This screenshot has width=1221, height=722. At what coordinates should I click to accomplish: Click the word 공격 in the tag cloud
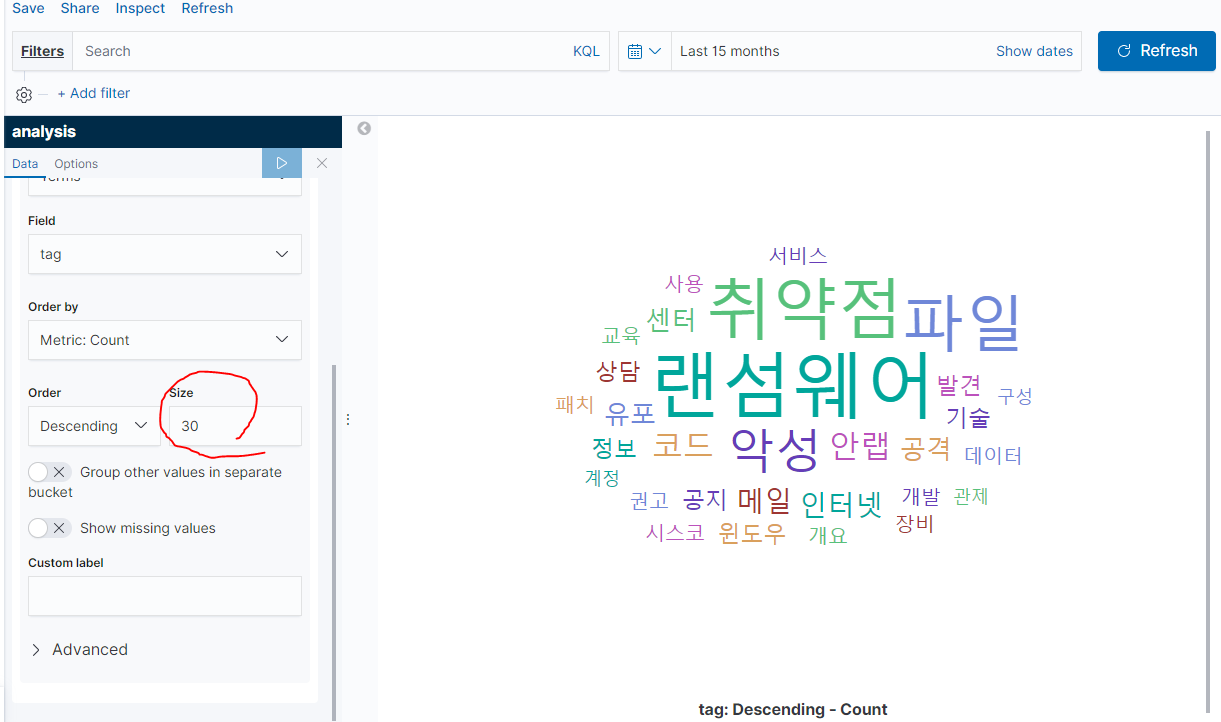926,447
